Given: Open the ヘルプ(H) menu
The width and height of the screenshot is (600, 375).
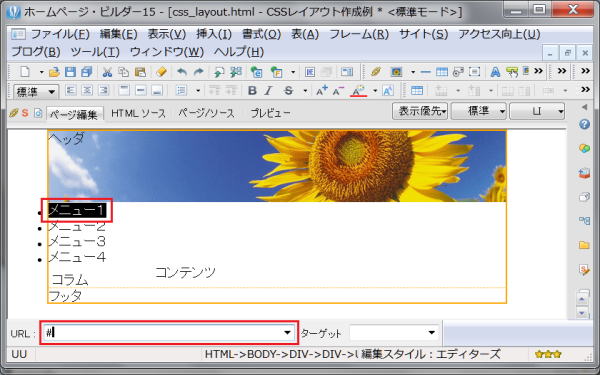Looking at the screenshot, I should pyautogui.click(x=239, y=52).
